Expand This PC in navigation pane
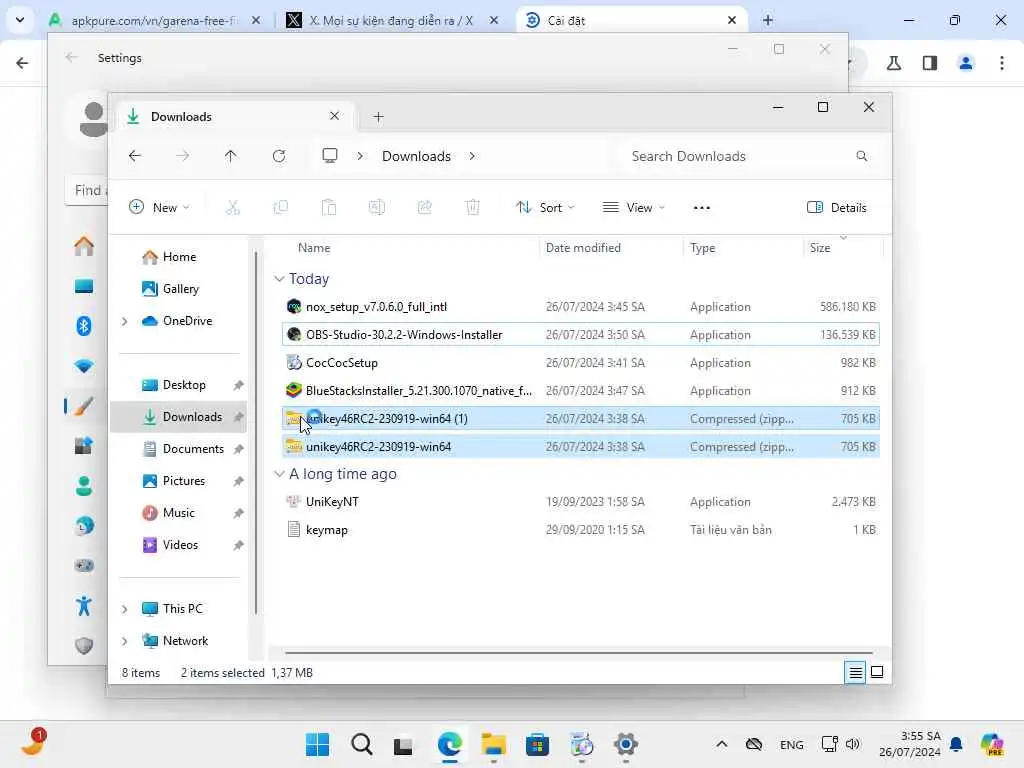 125,609
